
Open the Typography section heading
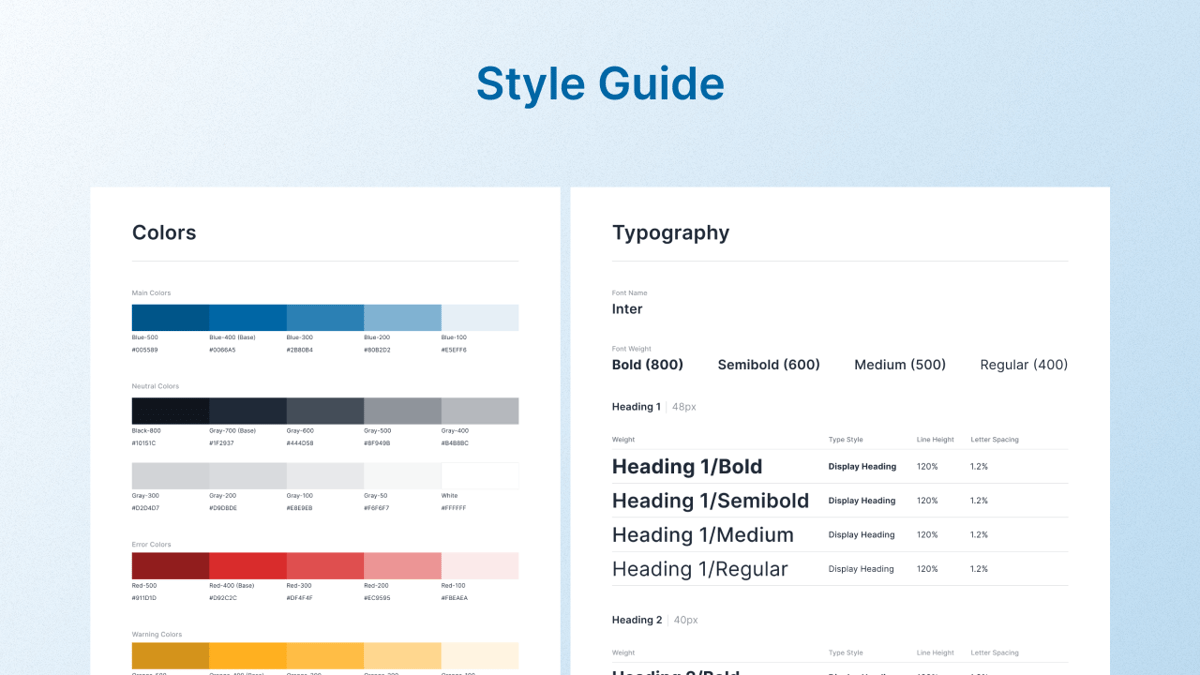671,232
